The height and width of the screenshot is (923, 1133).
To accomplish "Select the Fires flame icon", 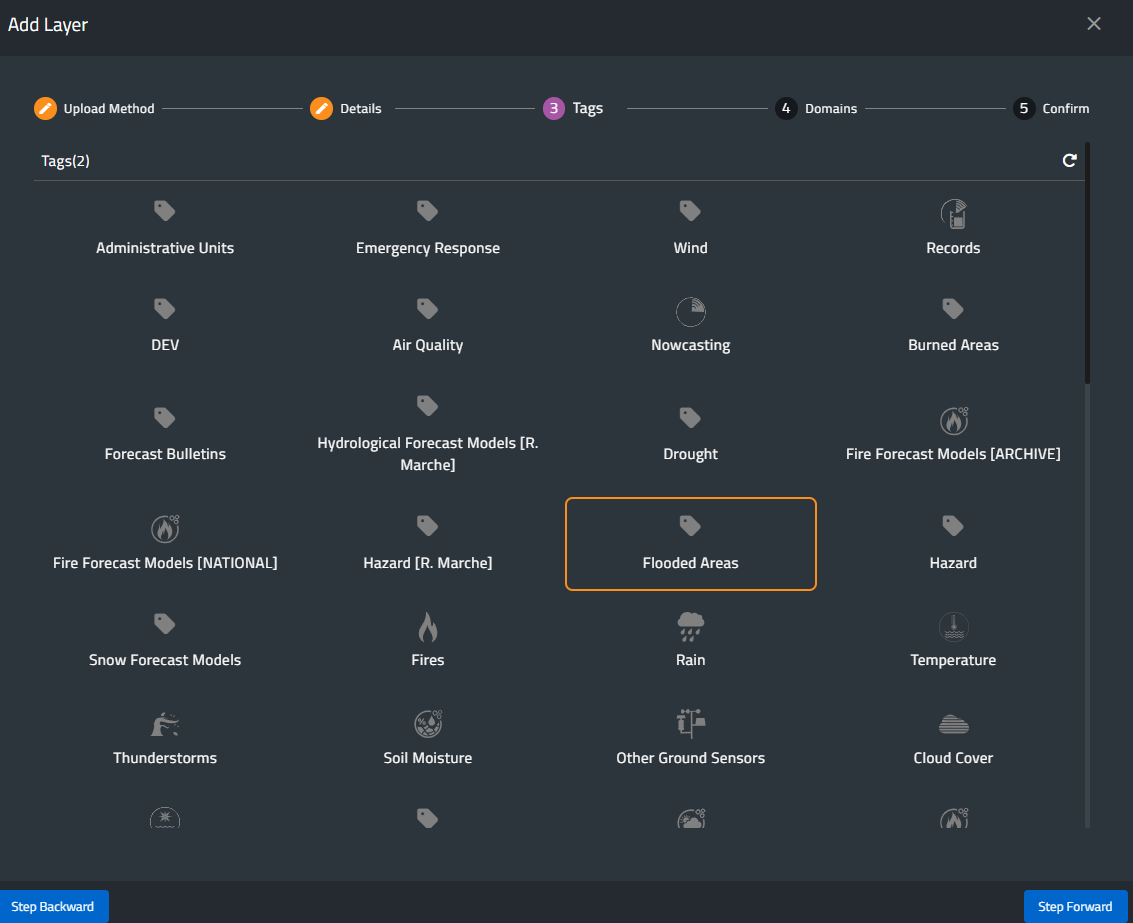I will 427,627.
